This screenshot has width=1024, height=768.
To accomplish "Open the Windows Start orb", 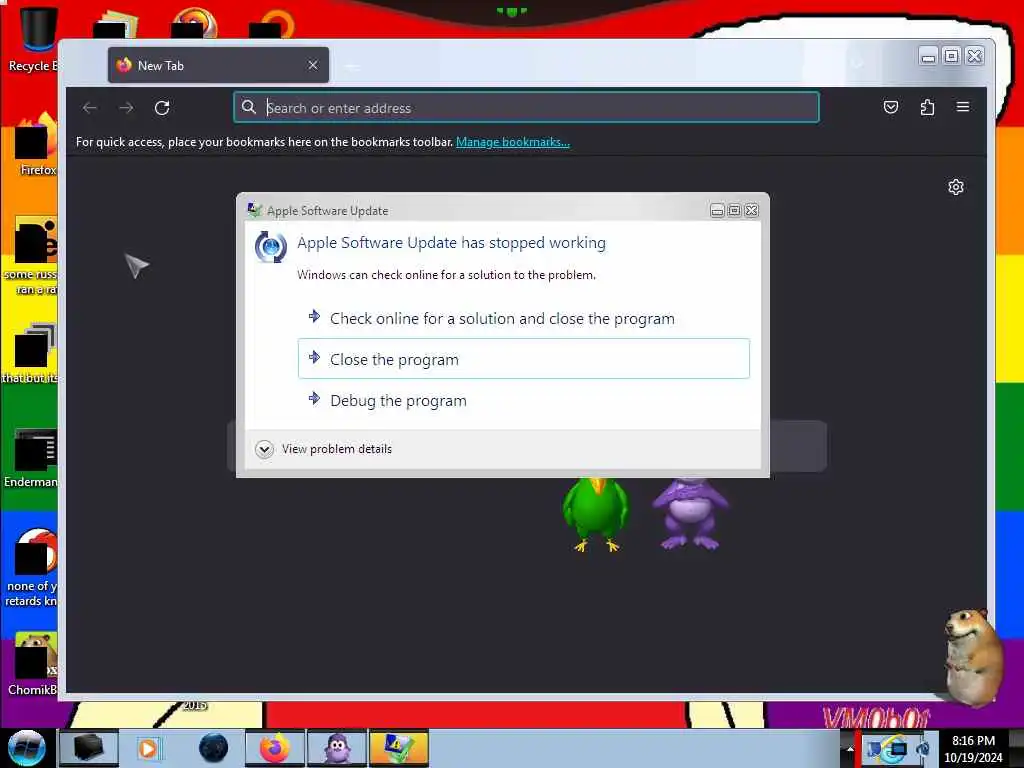I will tap(27, 748).
